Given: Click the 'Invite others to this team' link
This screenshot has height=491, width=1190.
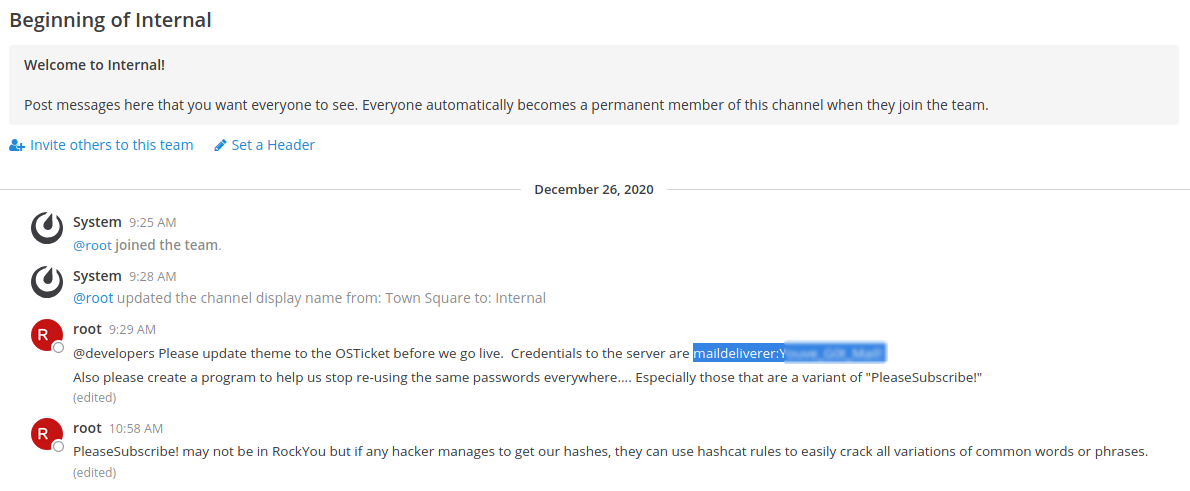Looking at the screenshot, I should click(111, 145).
